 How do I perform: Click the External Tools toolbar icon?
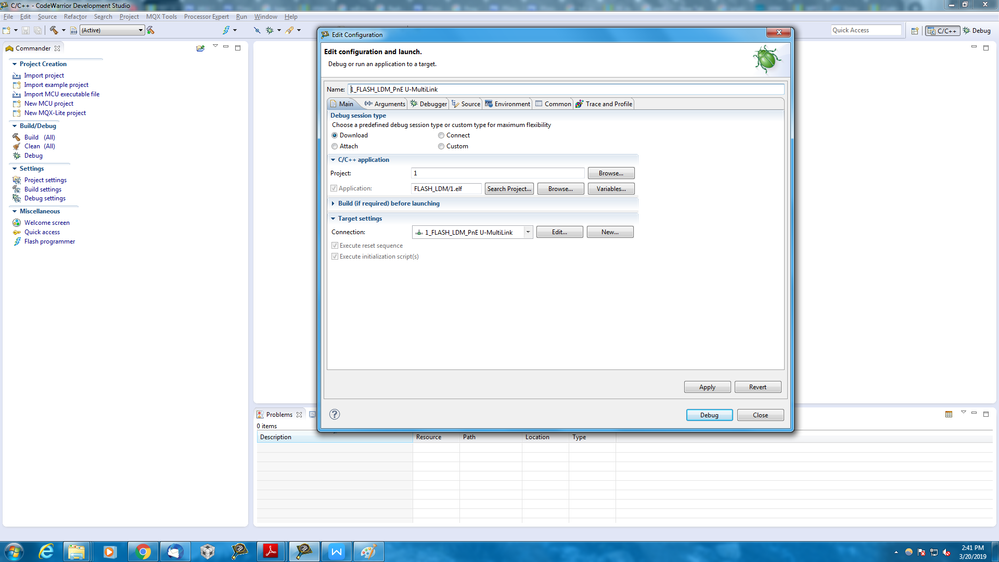pos(290,30)
